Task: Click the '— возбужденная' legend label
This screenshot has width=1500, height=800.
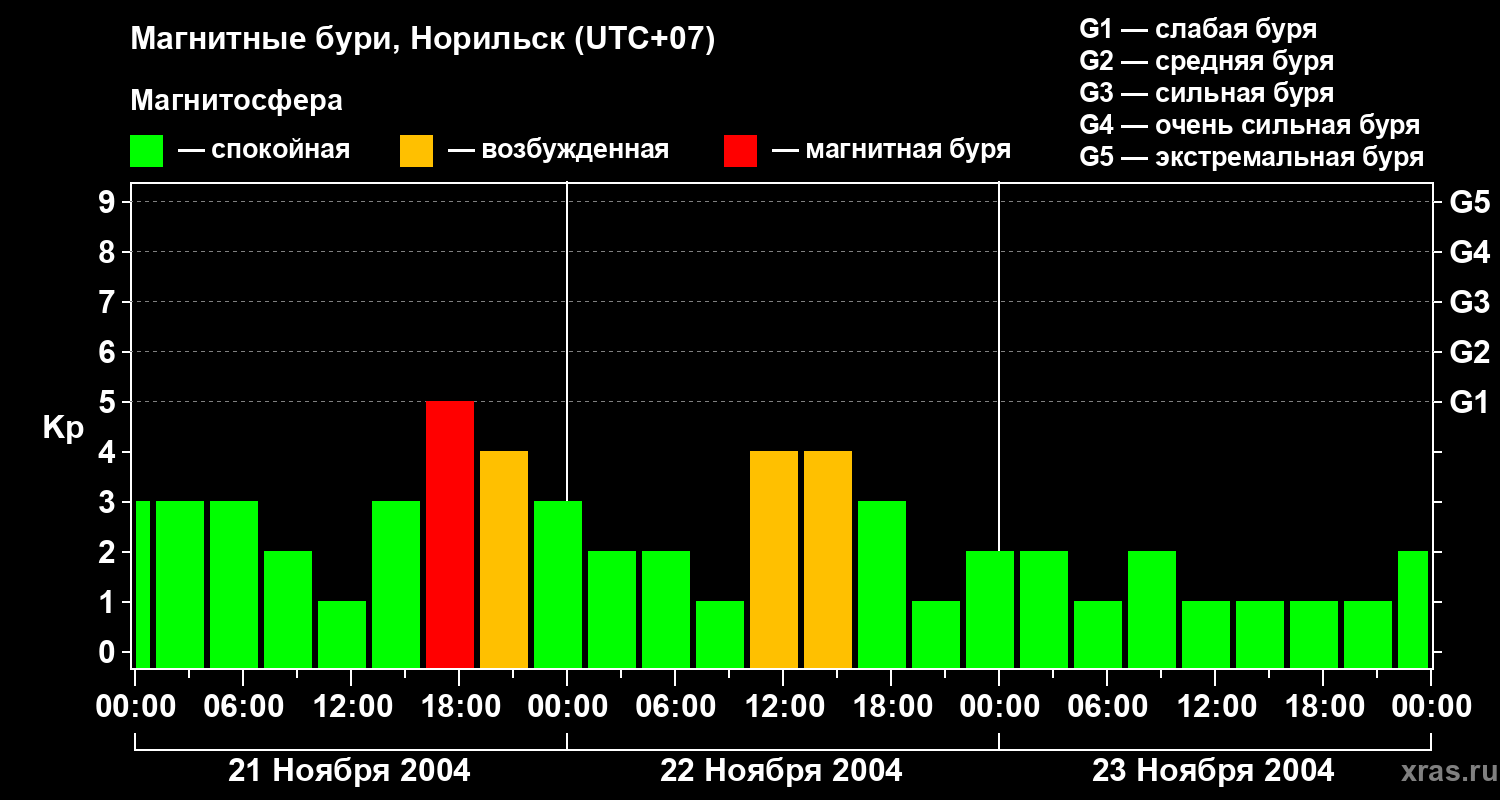Action: (x=558, y=150)
